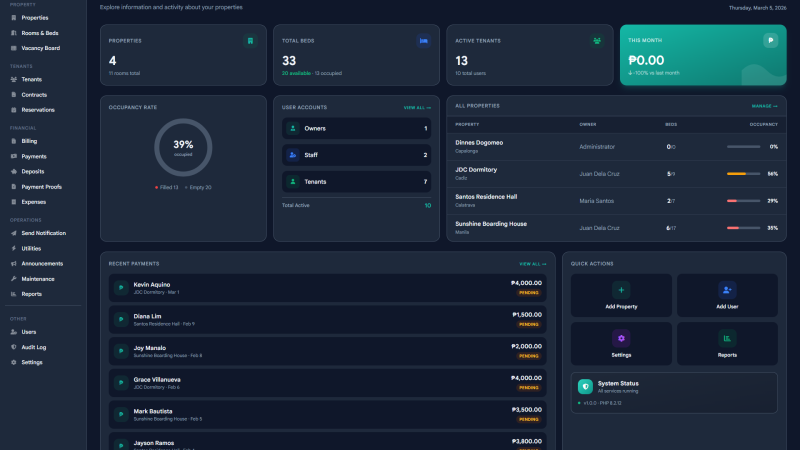Image resolution: width=800 pixels, height=450 pixels.
Task: Click the date Thursday, March 5, 2026
Action: [x=758, y=8]
